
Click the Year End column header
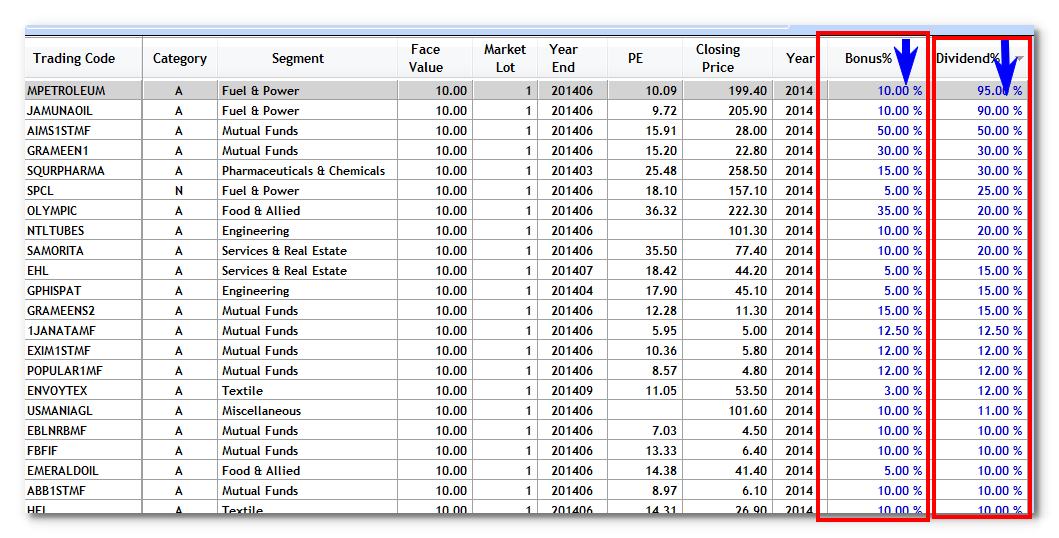coord(563,58)
